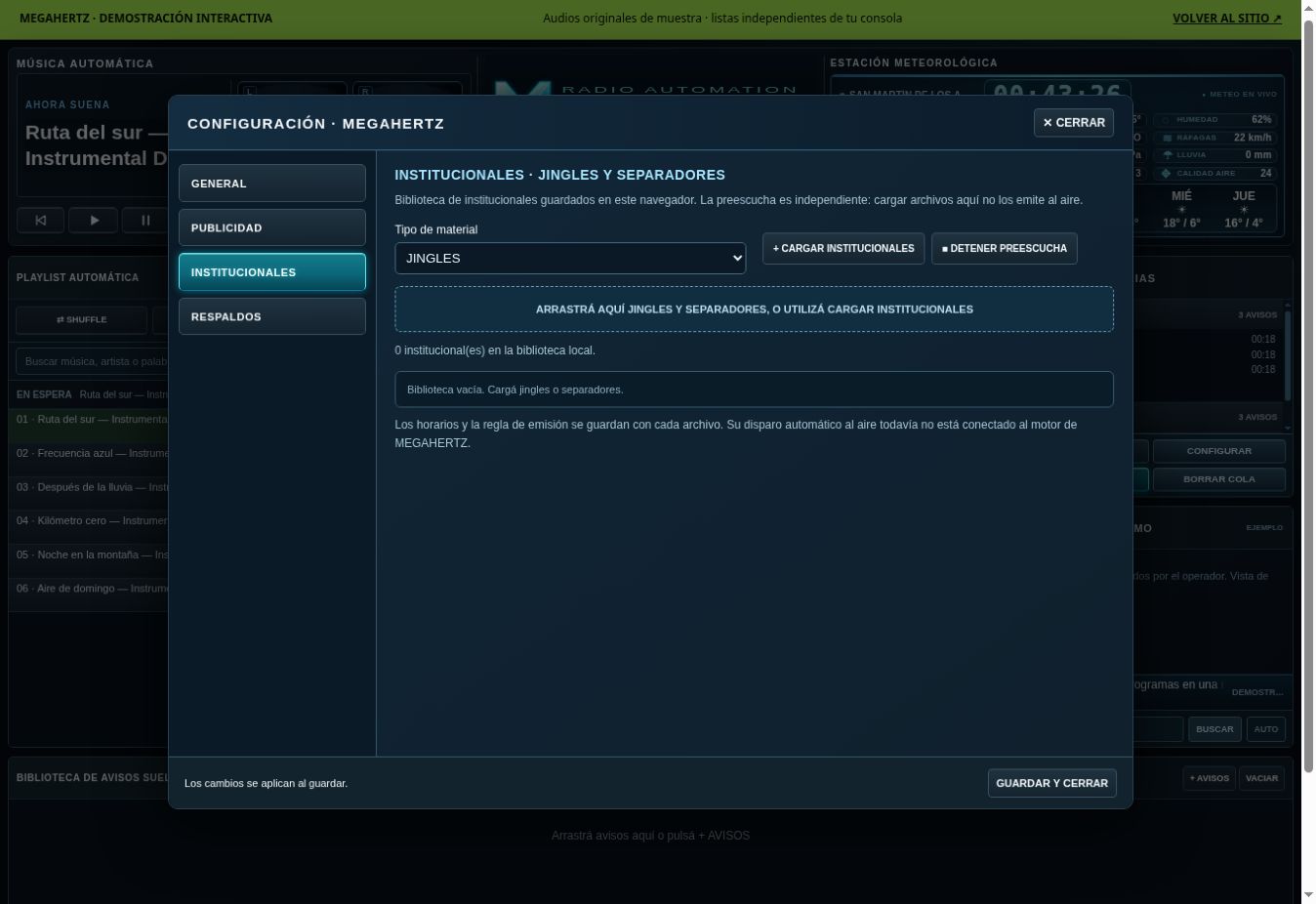1316x904 pixels.
Task: Toggle Shuffle in the automatic playlist
Action: coord(82,319)
